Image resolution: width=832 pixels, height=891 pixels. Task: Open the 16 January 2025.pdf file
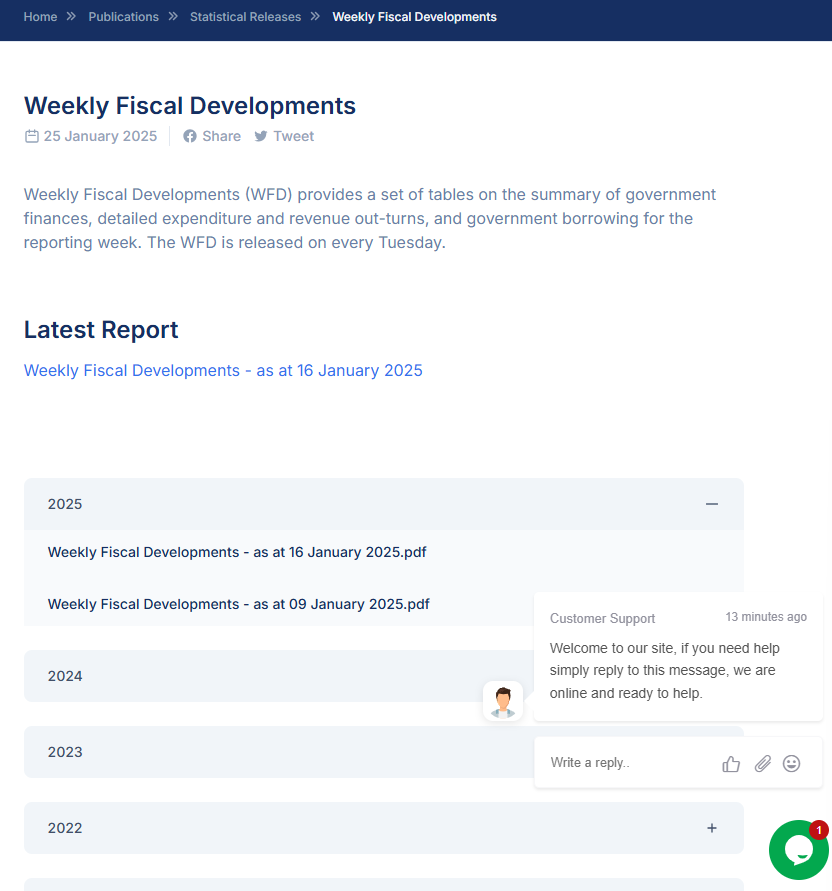point(237,552)
